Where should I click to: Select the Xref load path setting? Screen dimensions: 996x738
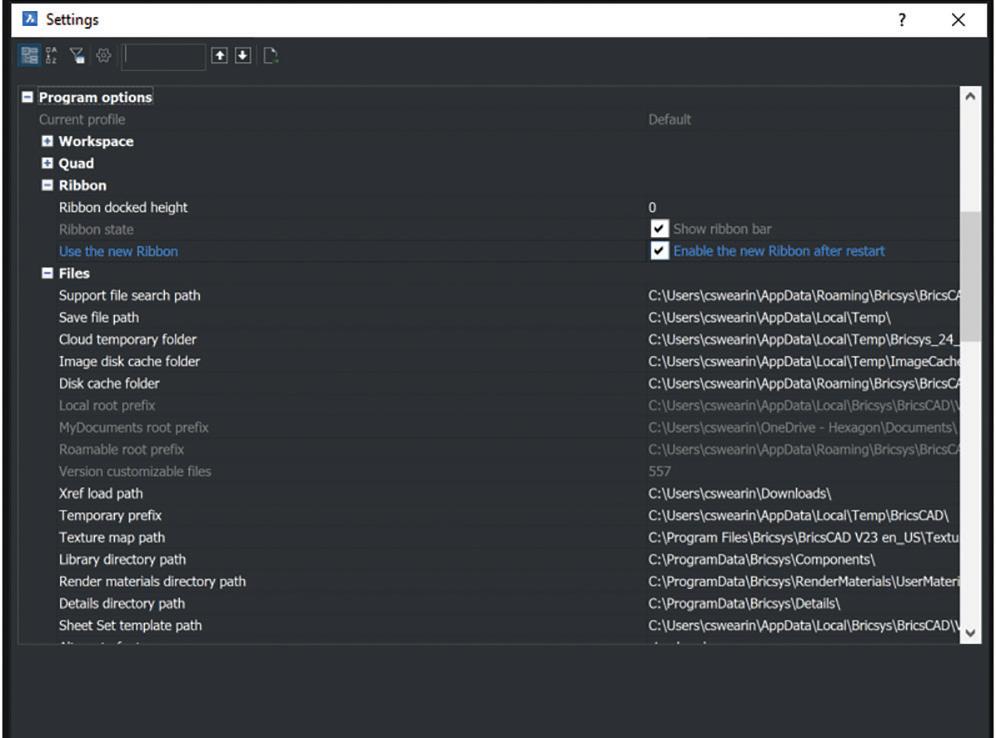tap(101, 494)
